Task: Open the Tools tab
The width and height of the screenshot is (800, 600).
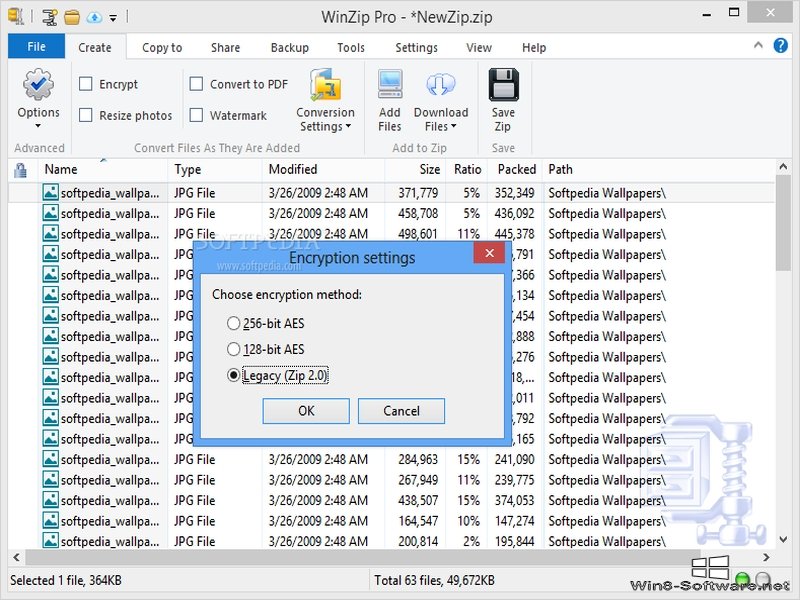Action: (x=351, y=47)
